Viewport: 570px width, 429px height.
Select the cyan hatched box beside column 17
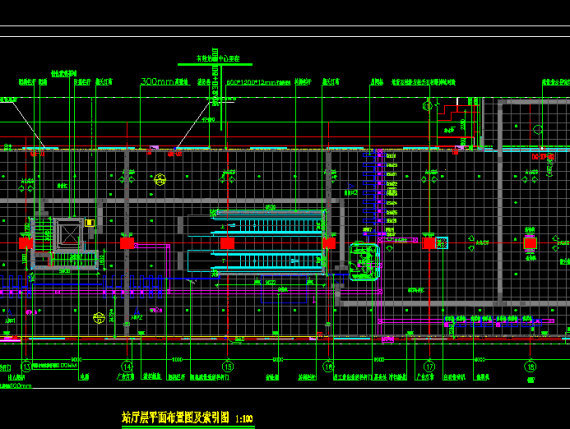pyautogui.click(x=442, y=243)
